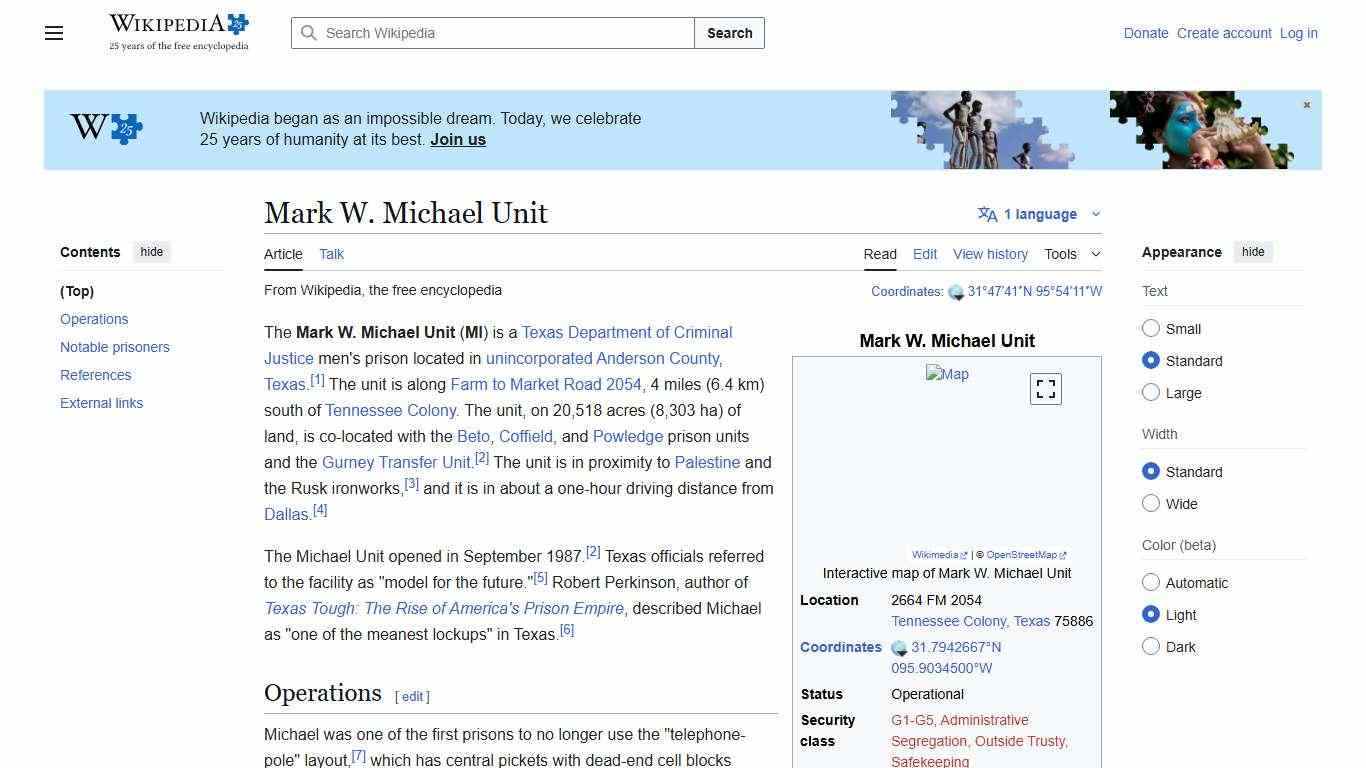
Task: Click the search magnifying glass icon
Action: click(x=310, y=33)
